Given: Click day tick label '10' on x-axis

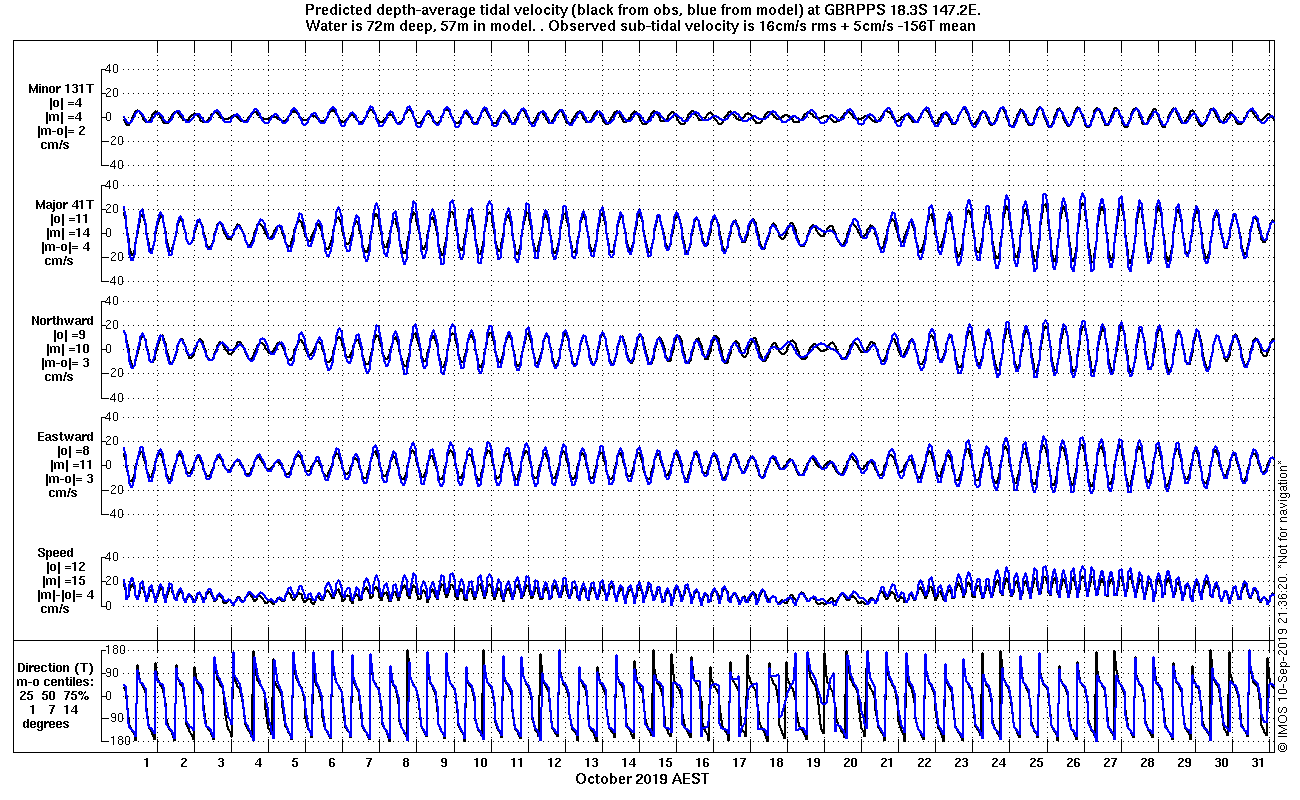Looking at the screenshot, I should coord(481,763).
